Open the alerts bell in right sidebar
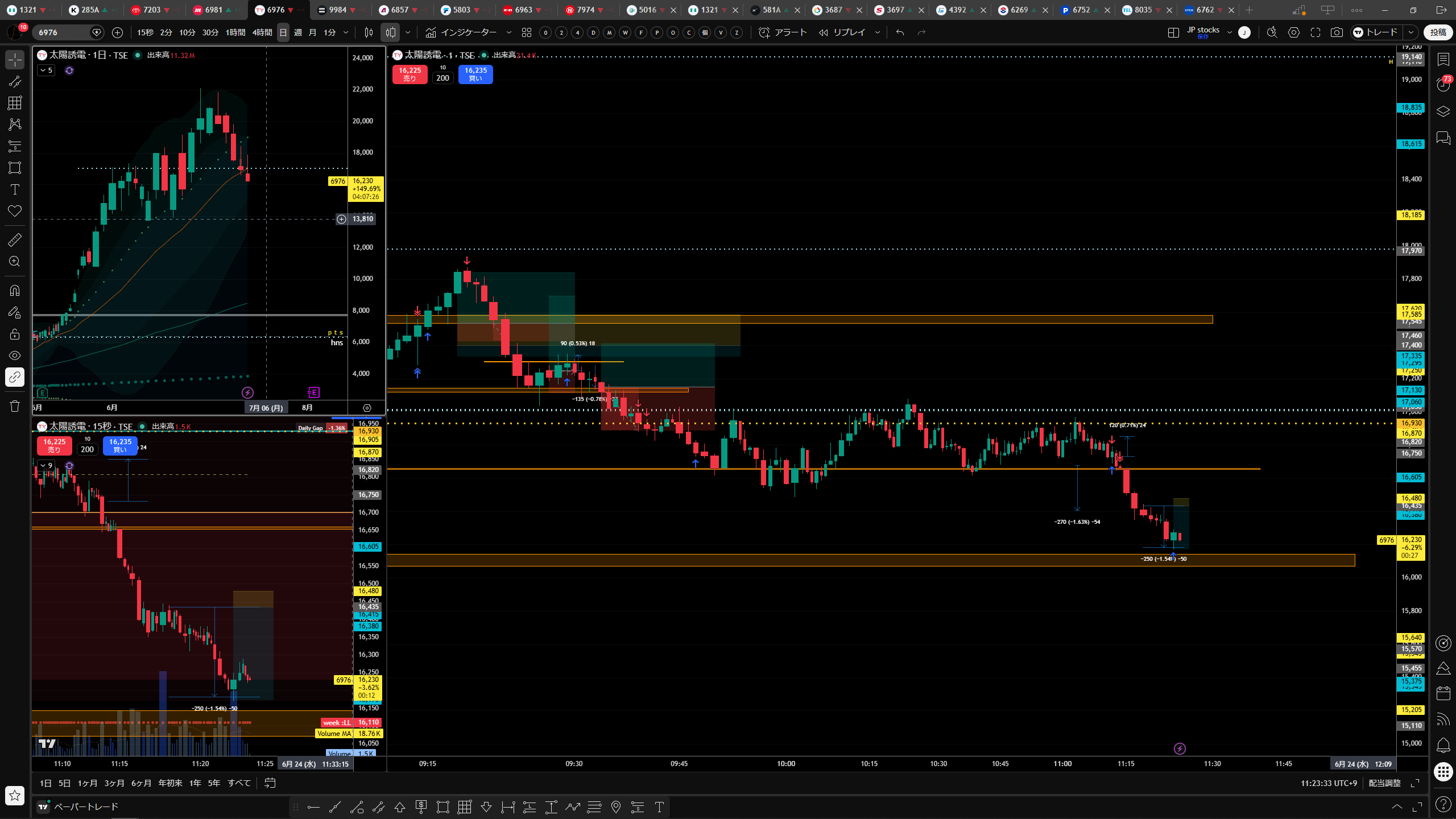Screen dimensions: 1456x819 pyautogui.click(x=1443, y=745)
